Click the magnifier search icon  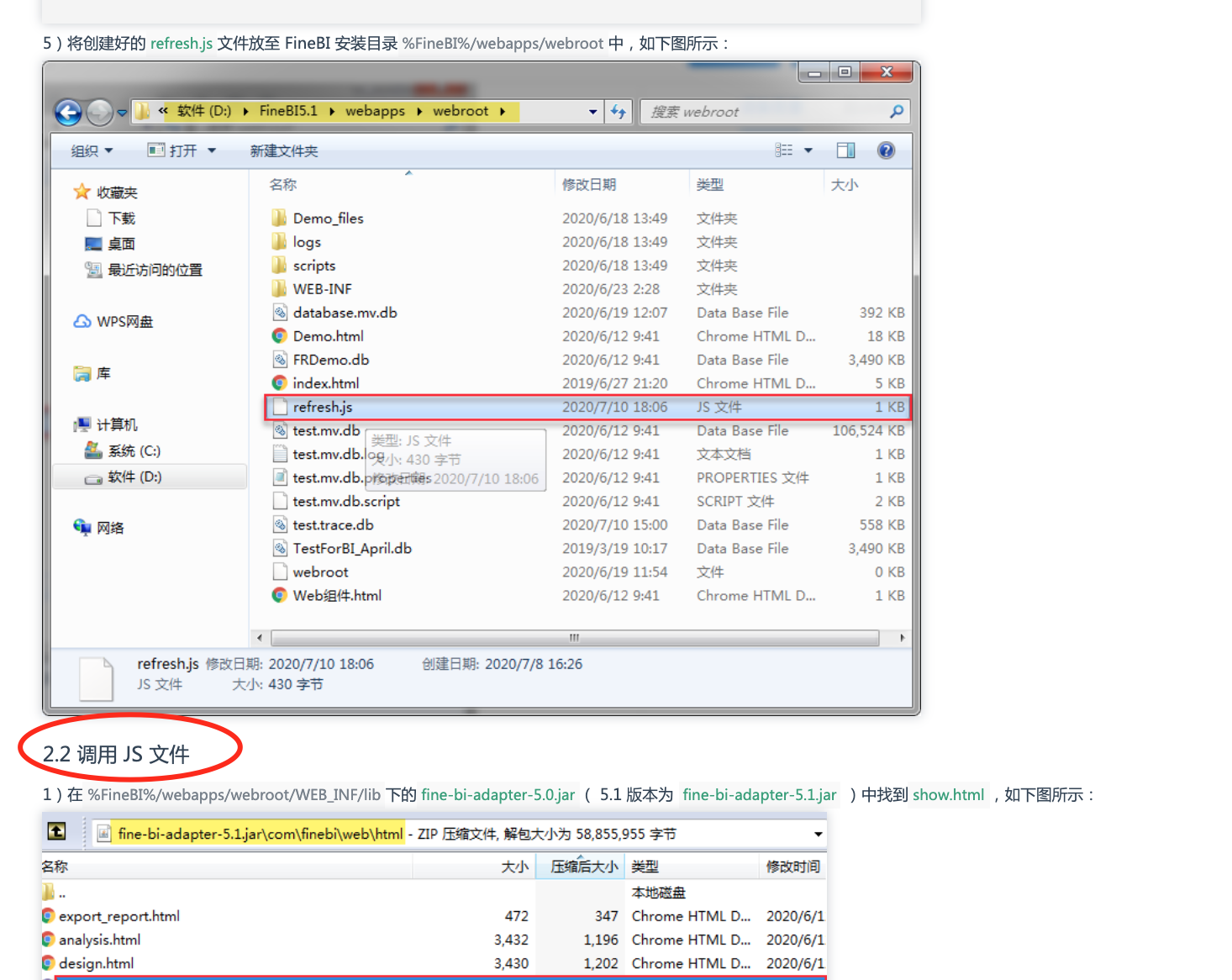coord(897,111)
